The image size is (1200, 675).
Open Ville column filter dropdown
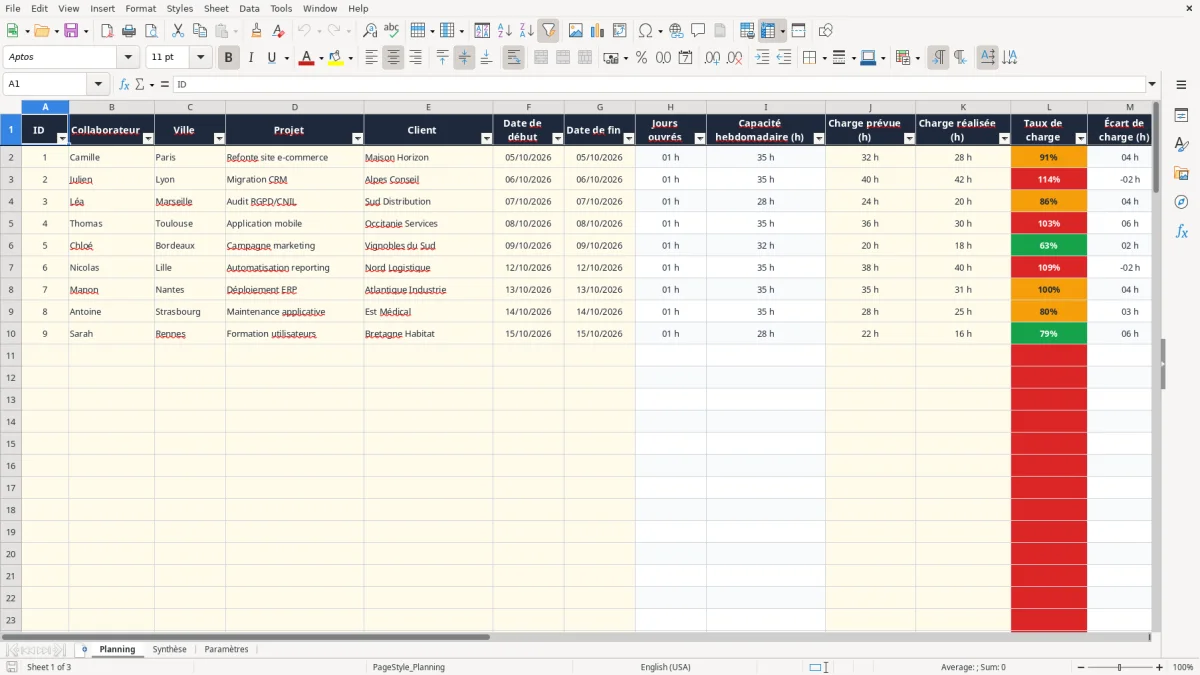(x=220, y=138)
